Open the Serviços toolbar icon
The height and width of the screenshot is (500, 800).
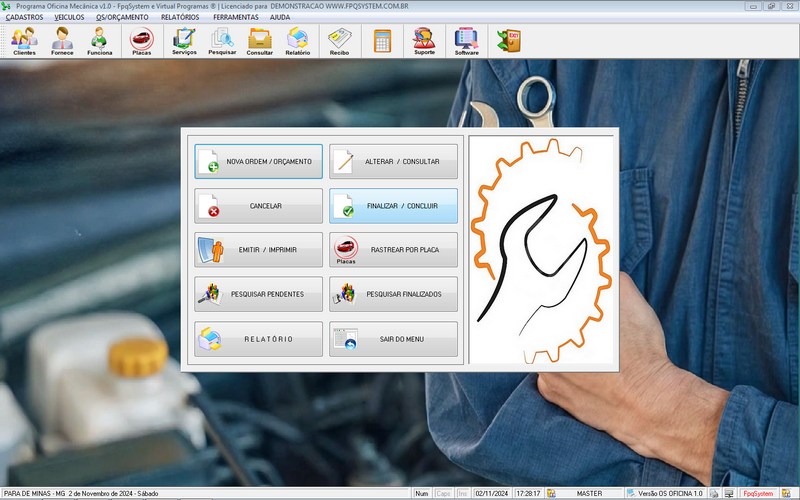[184, 41]
